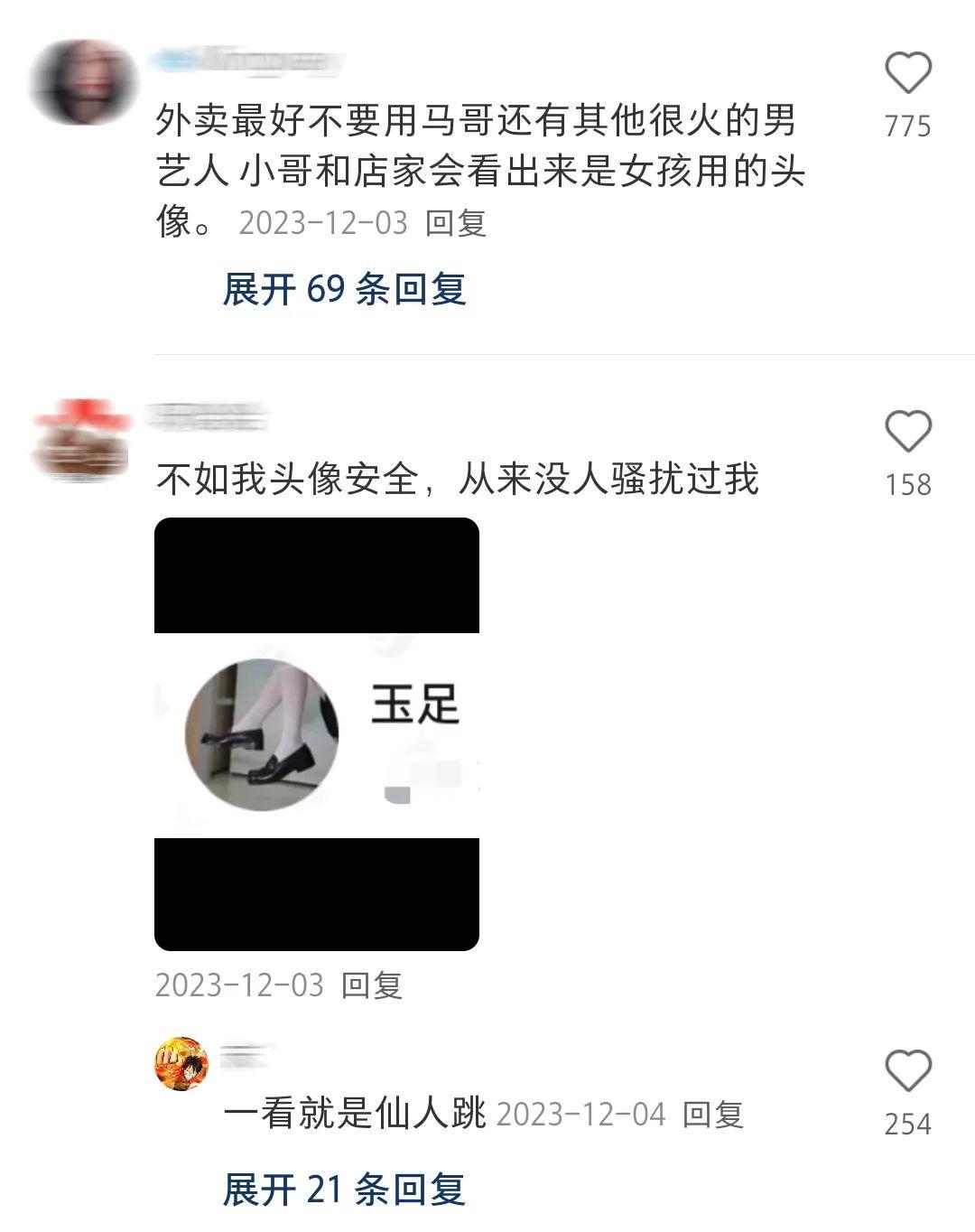Tap the 不如我头像安全 comment text

point(458,479)
